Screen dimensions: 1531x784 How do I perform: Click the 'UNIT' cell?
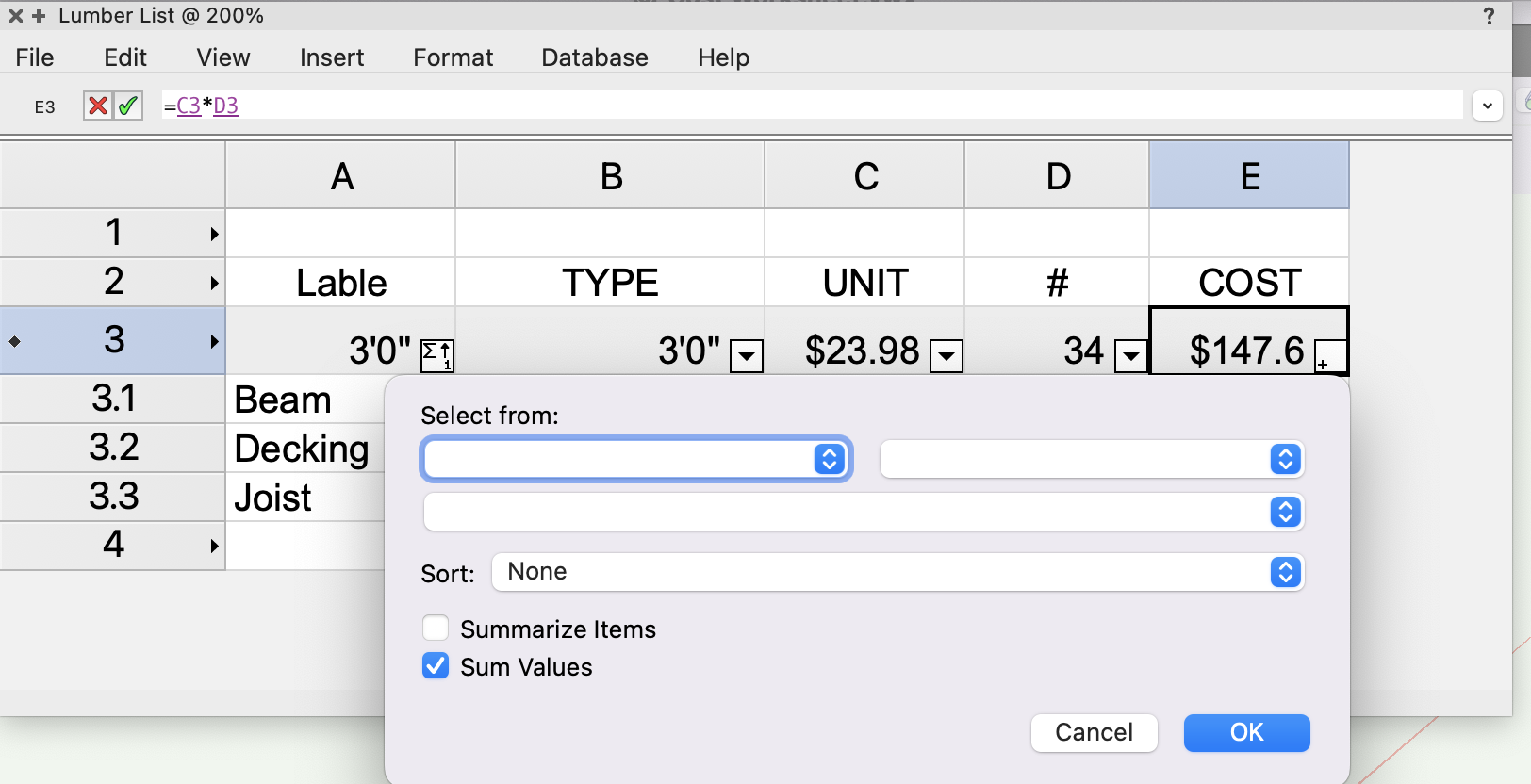click(865, 283)
